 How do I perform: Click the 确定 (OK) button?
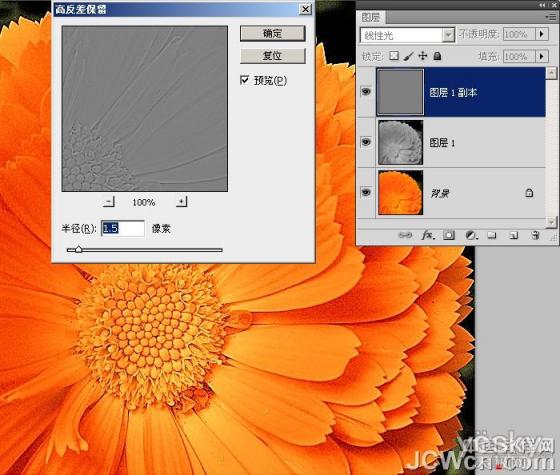(x=272, y=34)
